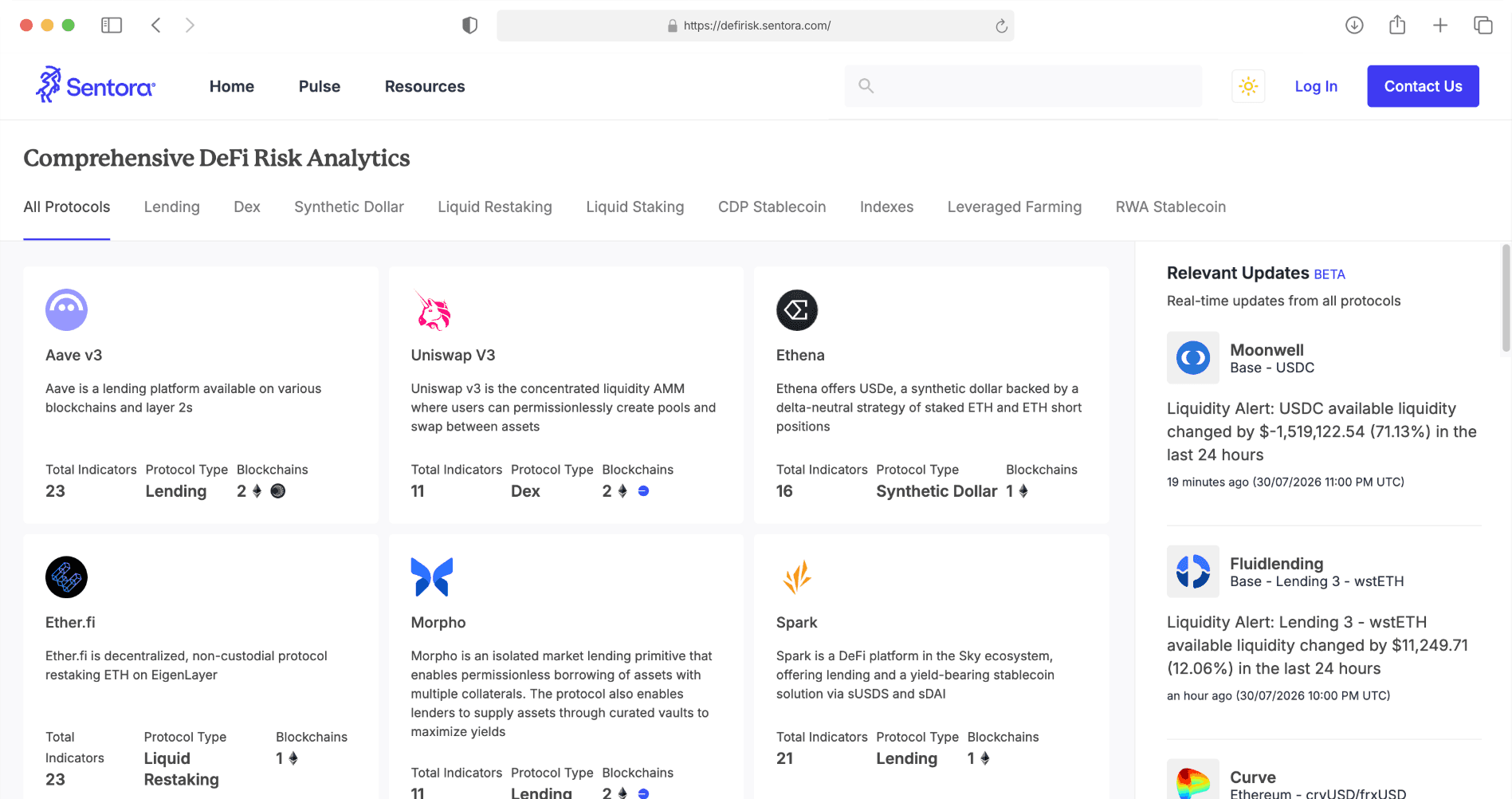Reload the page

pos(1001,26)
